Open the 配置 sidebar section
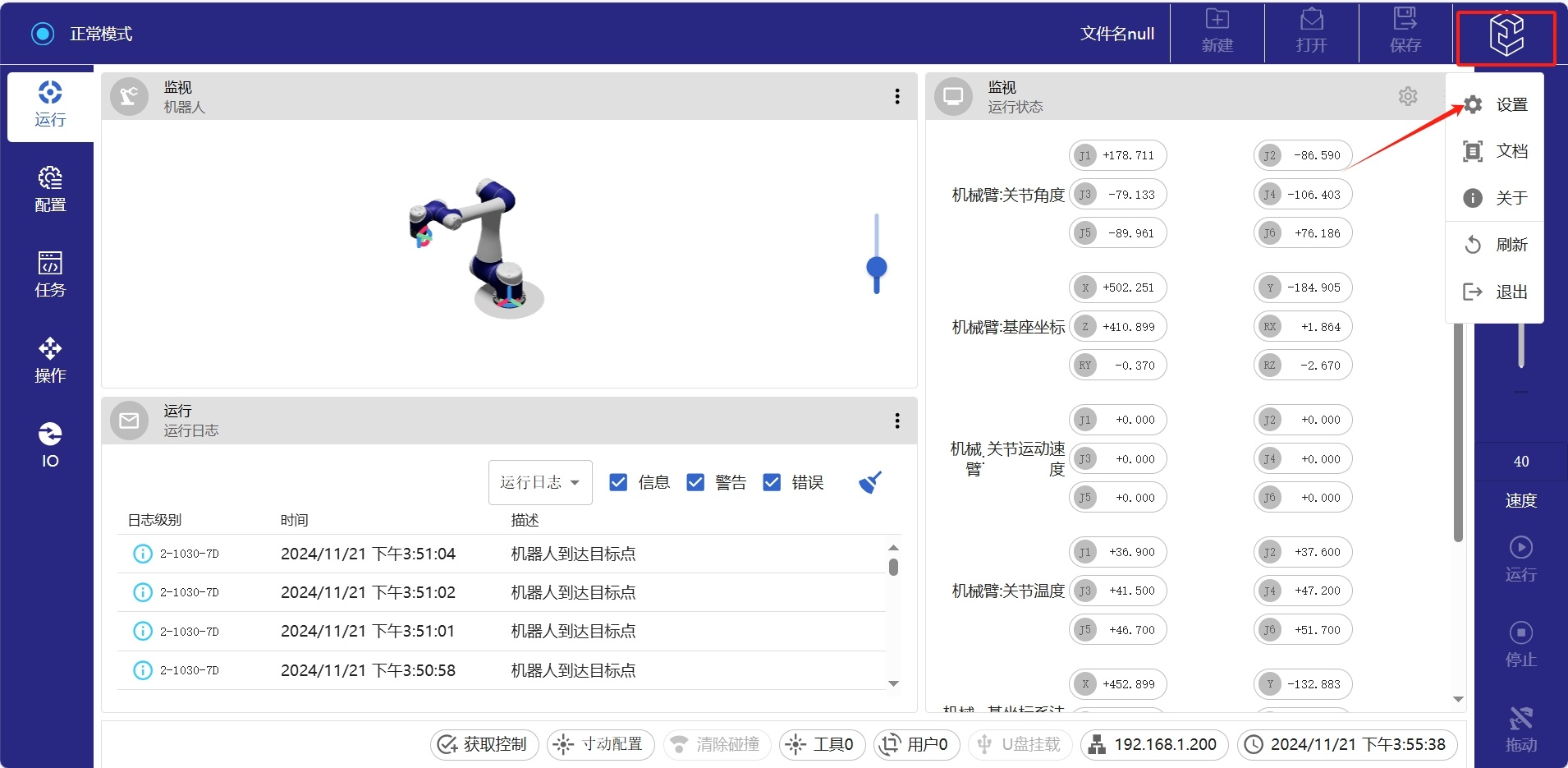1568x768 pixels. pyautogui.click(x=50, y=189)
